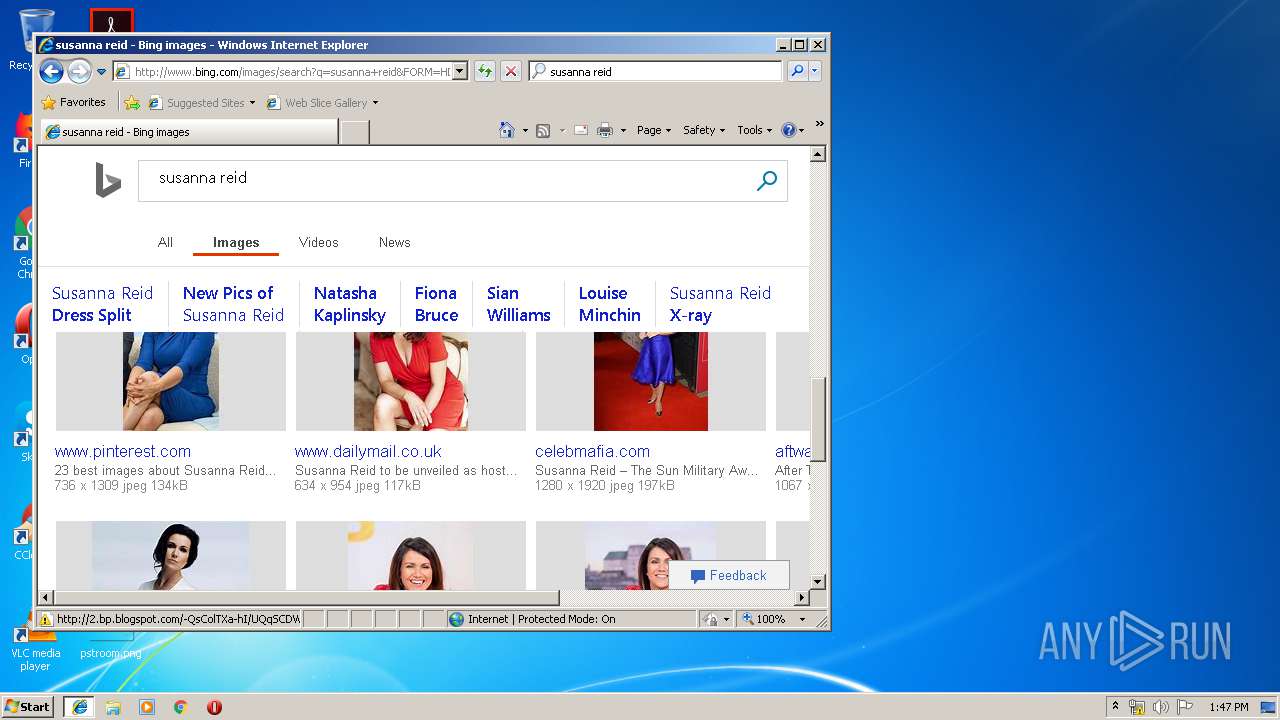Viewport: 1280px width, 720px height.
Task: Switch to the News tab
Action: [394, 242]
